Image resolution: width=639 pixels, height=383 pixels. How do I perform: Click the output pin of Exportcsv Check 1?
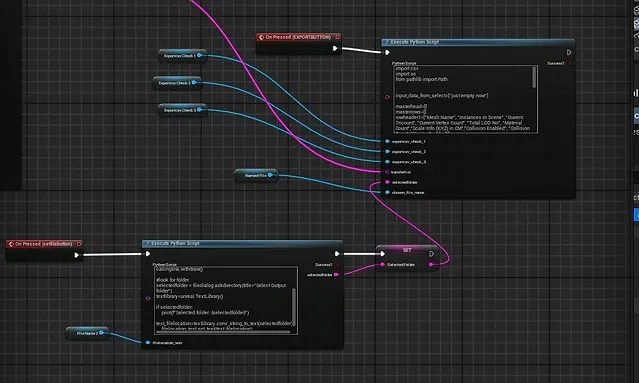200,55
